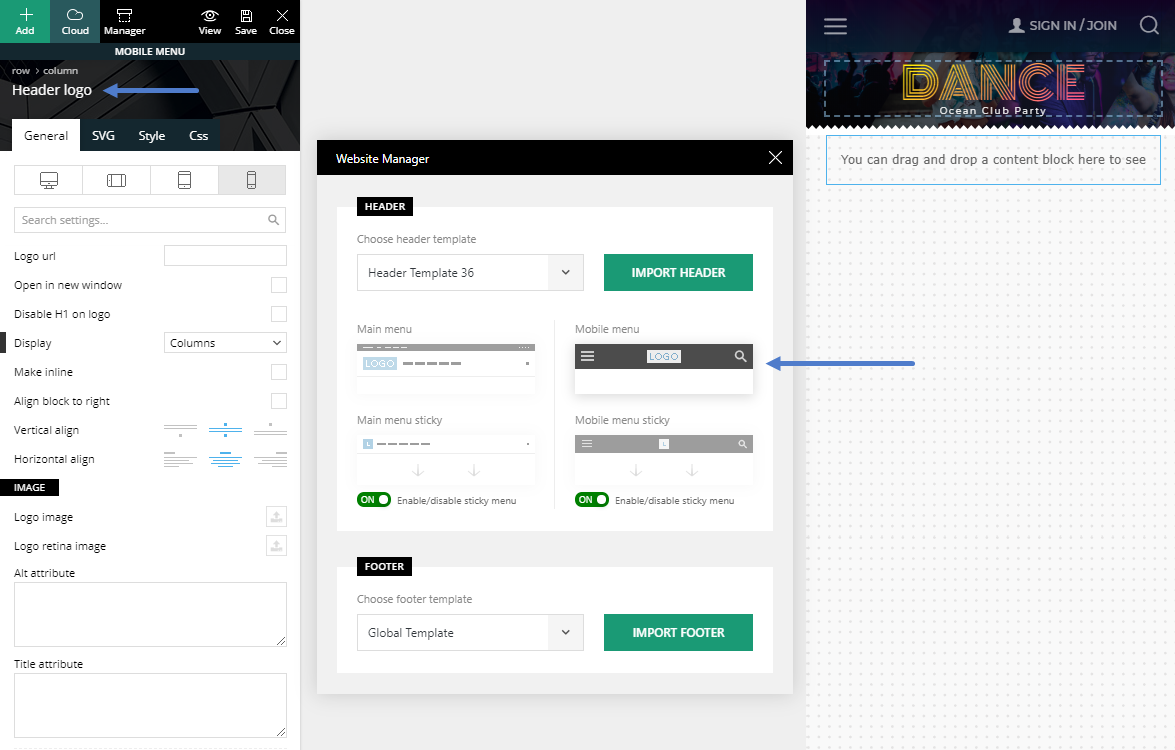This screenshot has width=1175, height=750.
Task: Go to row in the breadcrumb
Action: (21, 70)
